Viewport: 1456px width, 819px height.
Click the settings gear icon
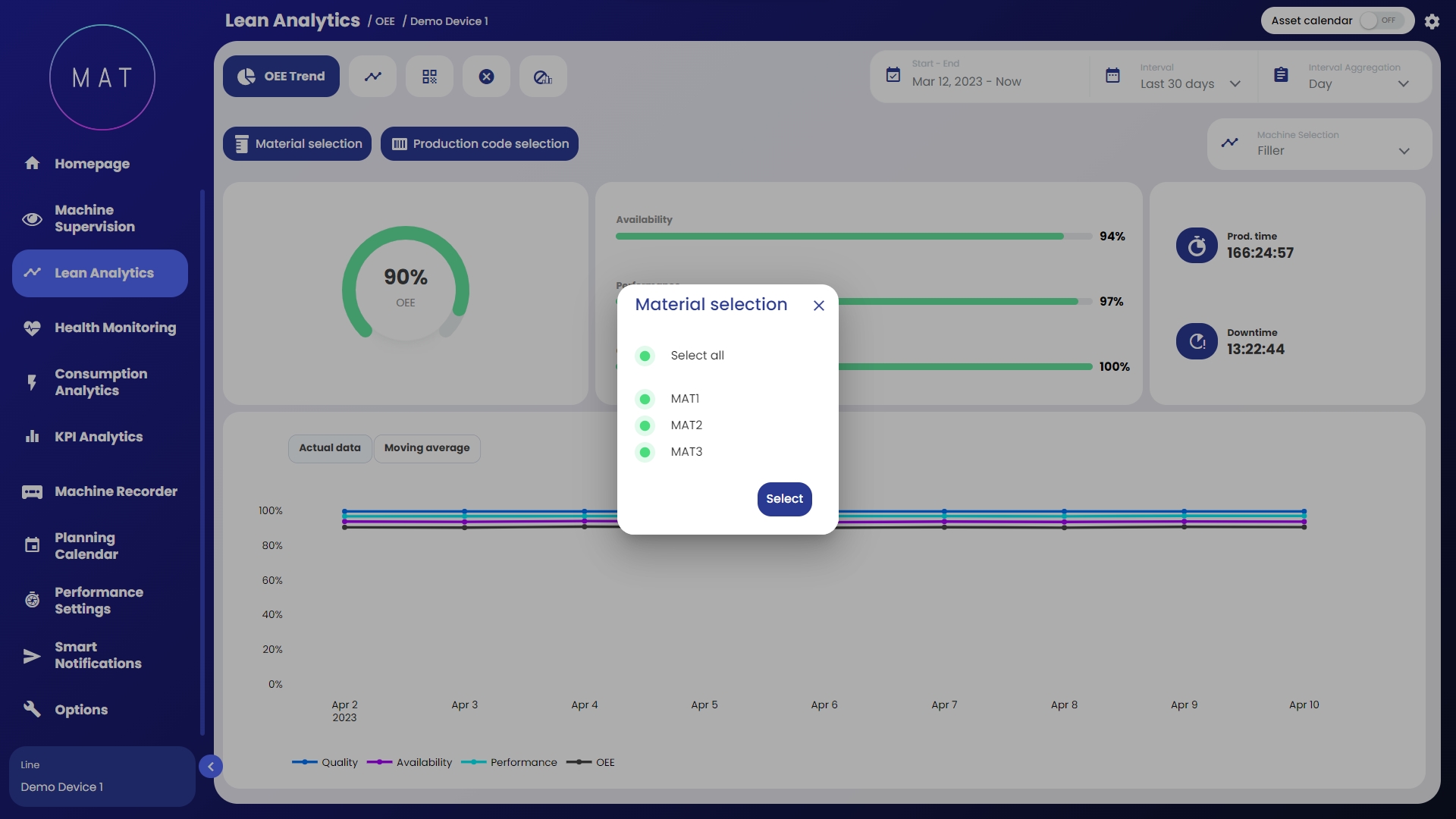click(1432, 21)
